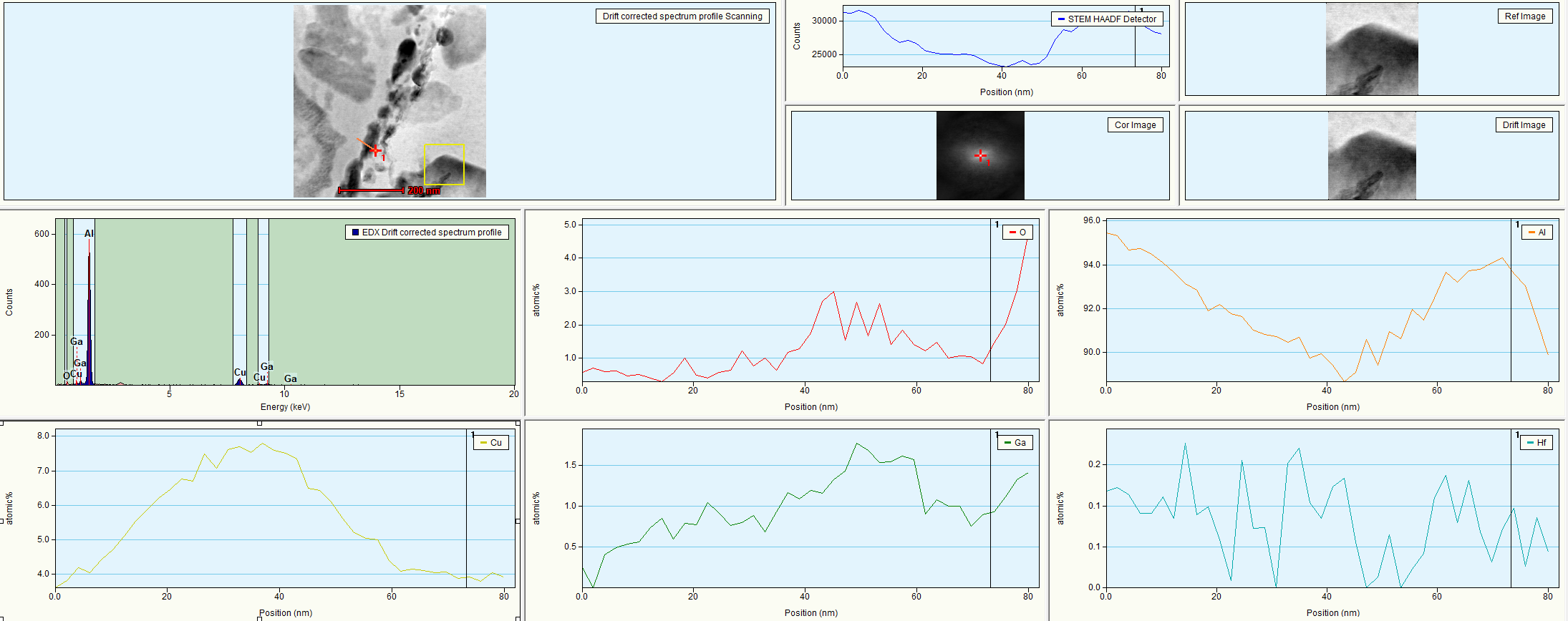Viewport: 1568px width, 621px height.
Task: Select the Cor Image label
Action: click(1135, 125)
